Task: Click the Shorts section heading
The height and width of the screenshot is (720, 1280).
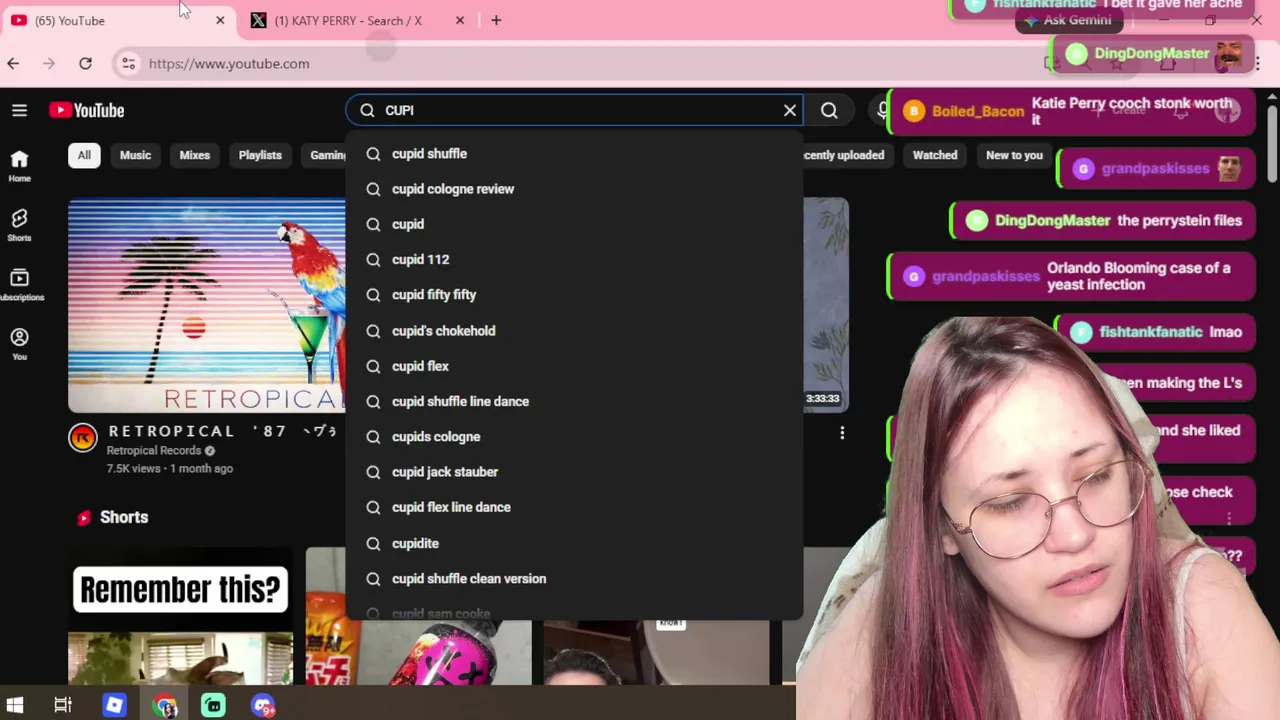Action: 124,517
